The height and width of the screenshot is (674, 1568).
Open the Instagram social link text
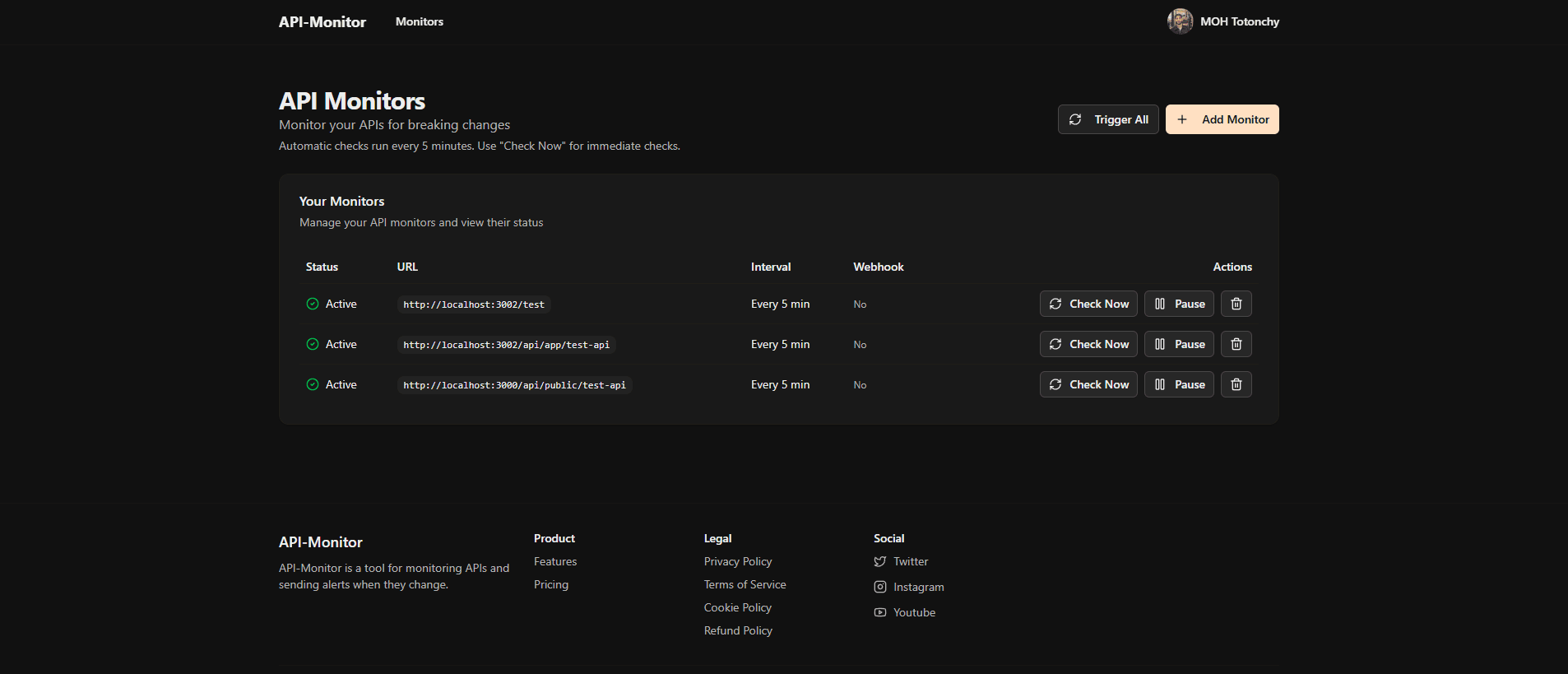919,587
